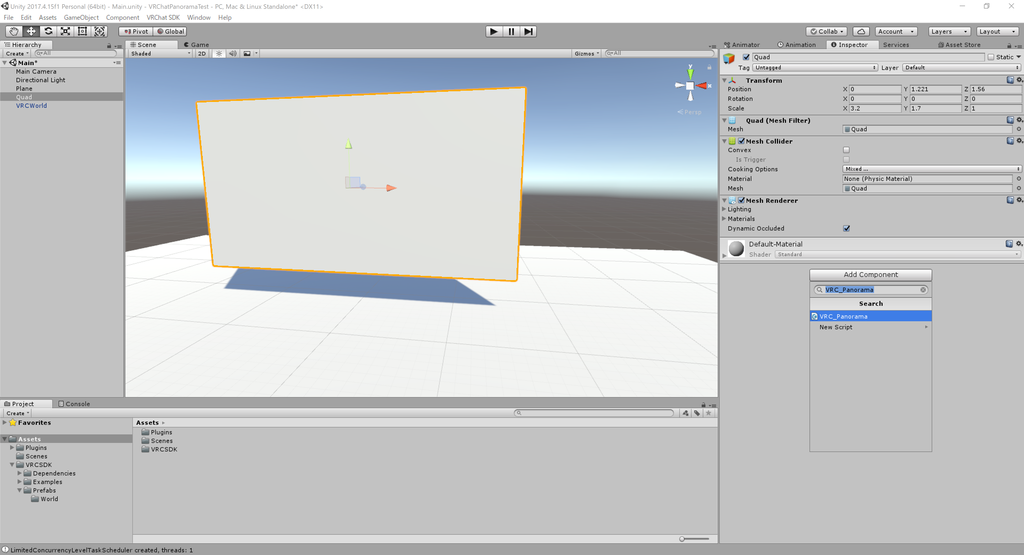
Task: Select the Rotate tool
Action: pos(48,31)
